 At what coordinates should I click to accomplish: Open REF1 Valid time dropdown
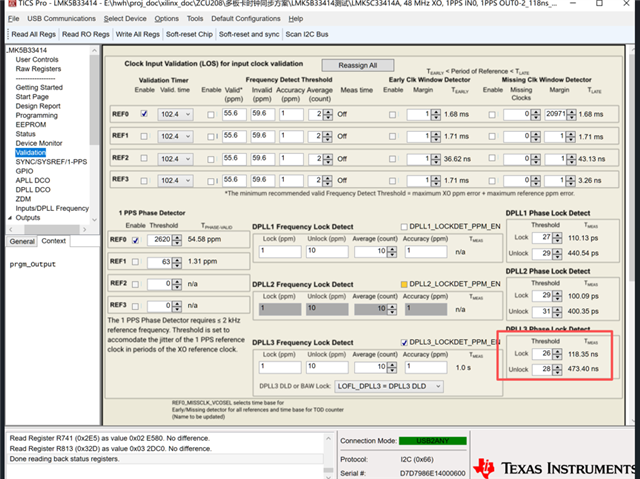[x=175, y=136]
